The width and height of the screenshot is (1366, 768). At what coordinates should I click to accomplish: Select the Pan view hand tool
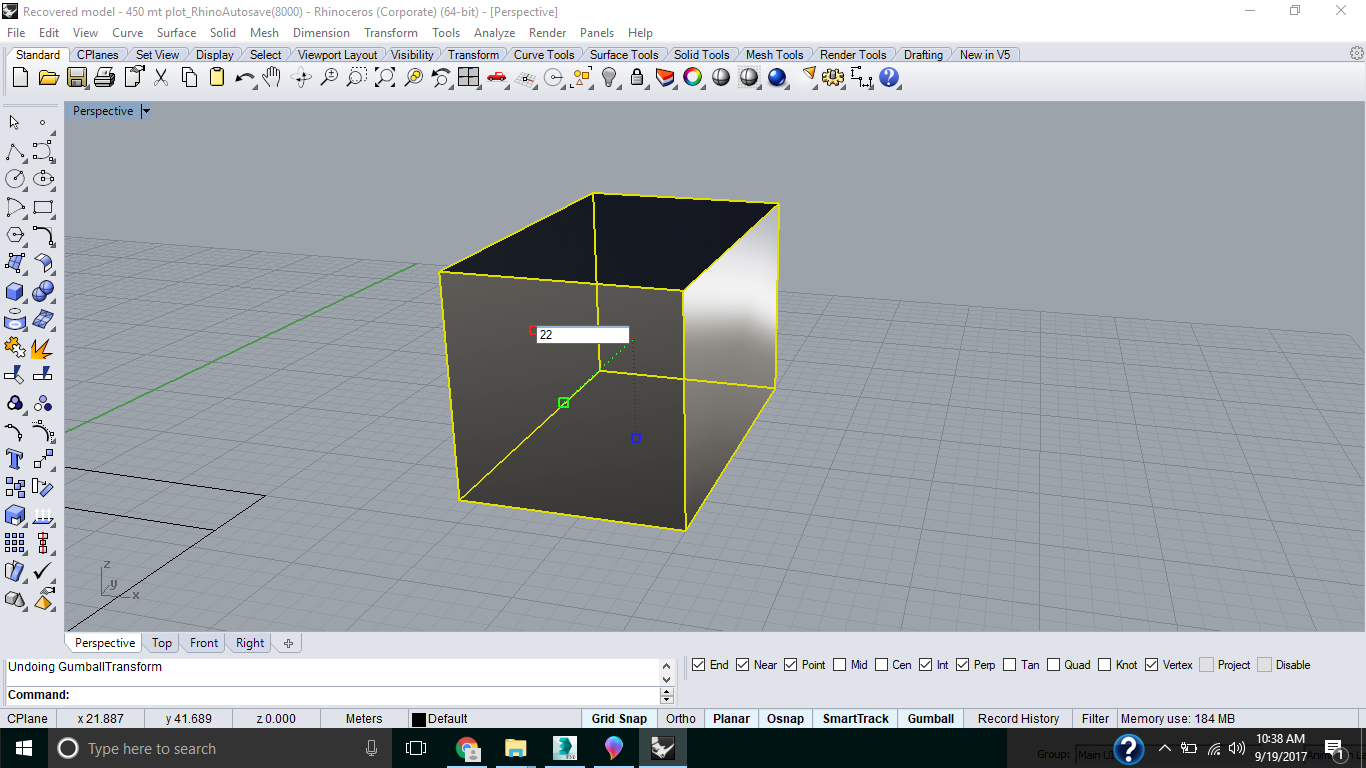click(272, 77)
